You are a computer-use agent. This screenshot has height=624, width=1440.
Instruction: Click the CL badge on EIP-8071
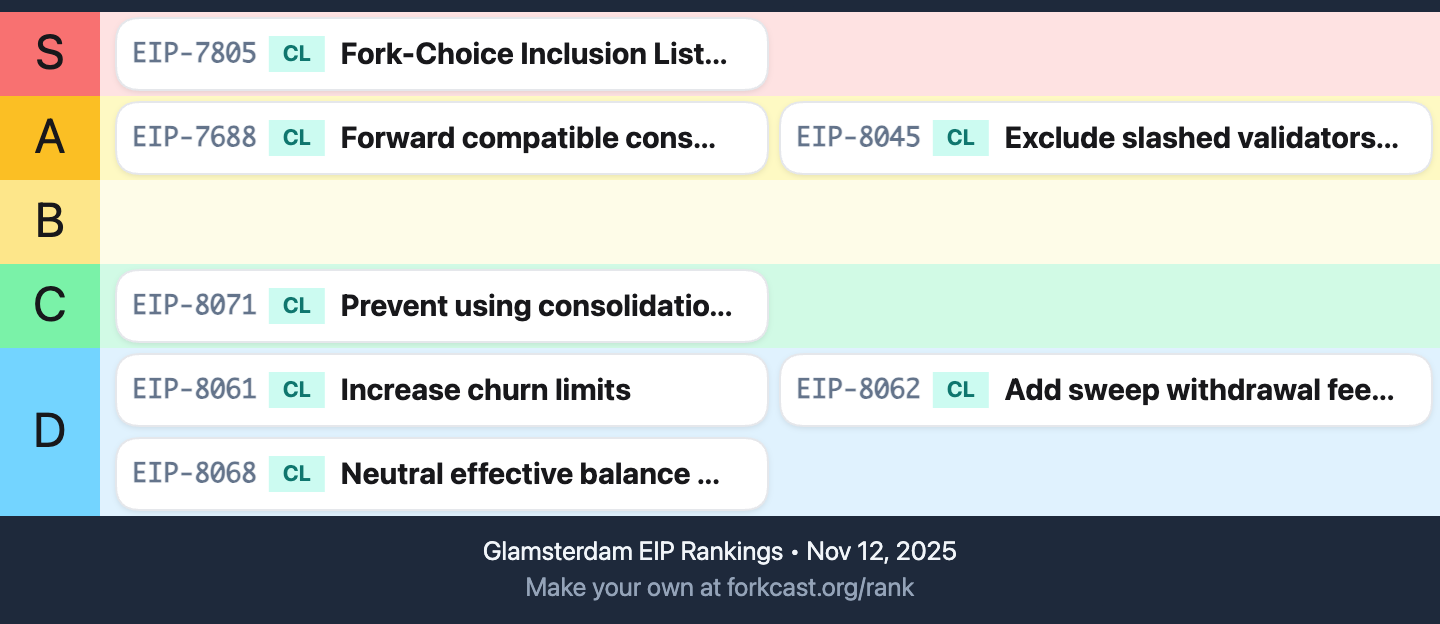[x=297, y=306]
